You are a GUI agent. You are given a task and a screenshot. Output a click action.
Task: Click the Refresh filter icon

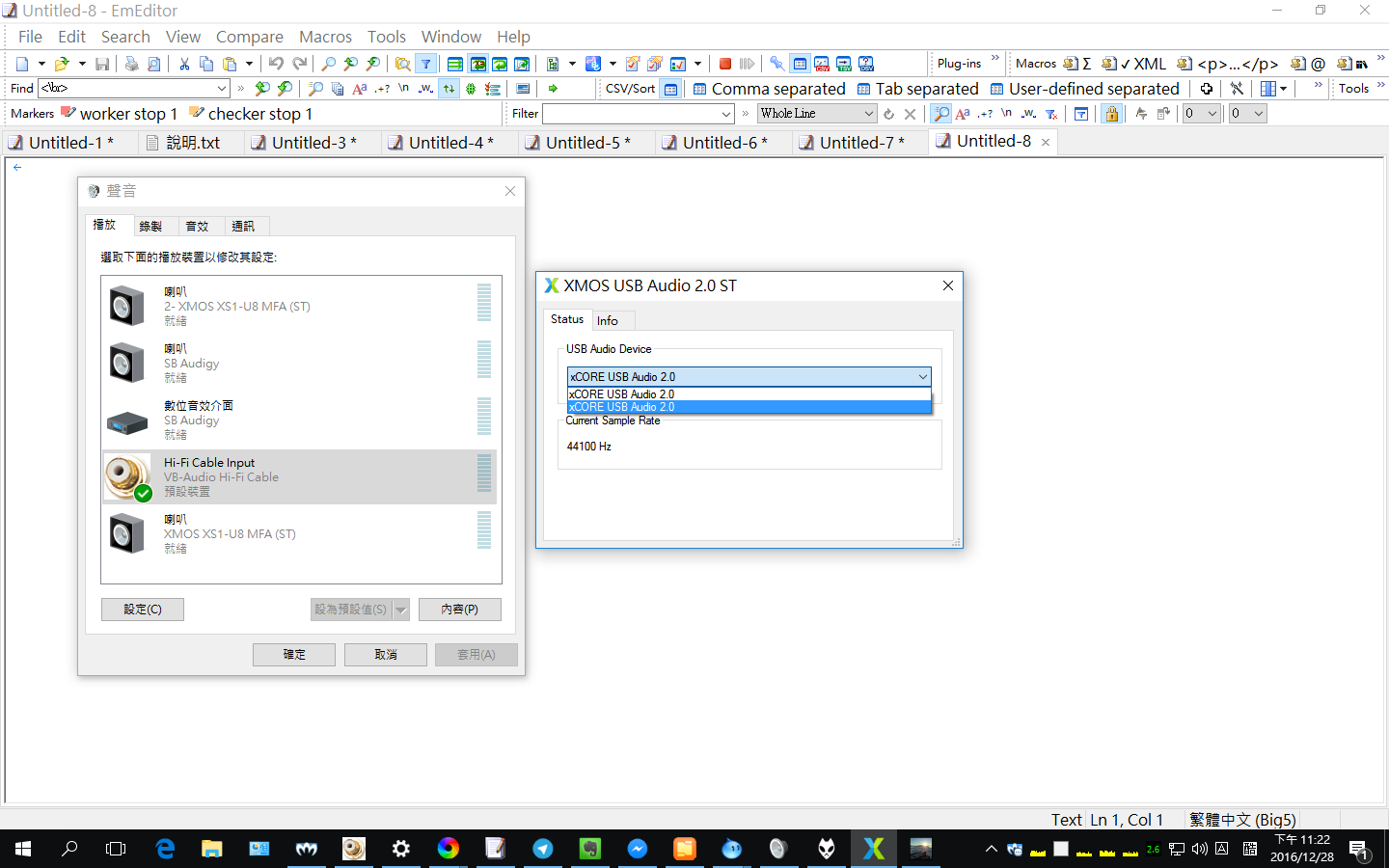click(x=888, y=114)
